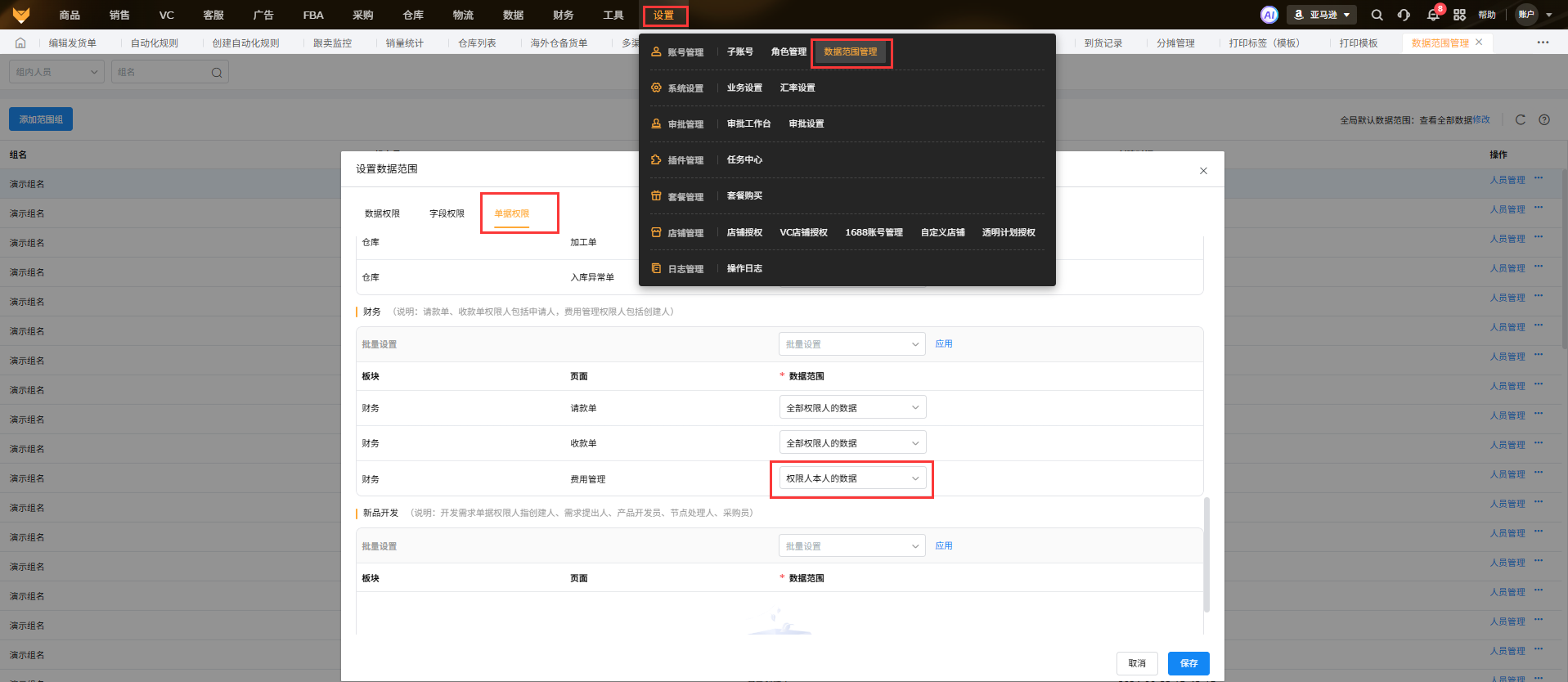This screenshot has width=1568, height=682.
Task: Click the 审批管理 stamp icon
Action: click(656, 123)
